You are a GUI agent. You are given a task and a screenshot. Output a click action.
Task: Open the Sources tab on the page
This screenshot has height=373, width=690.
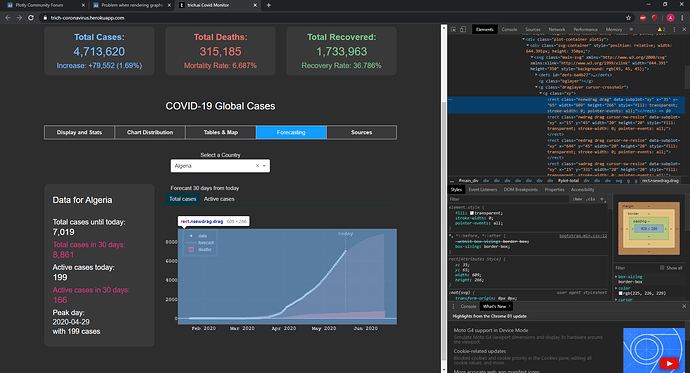[x=362, y=132]
